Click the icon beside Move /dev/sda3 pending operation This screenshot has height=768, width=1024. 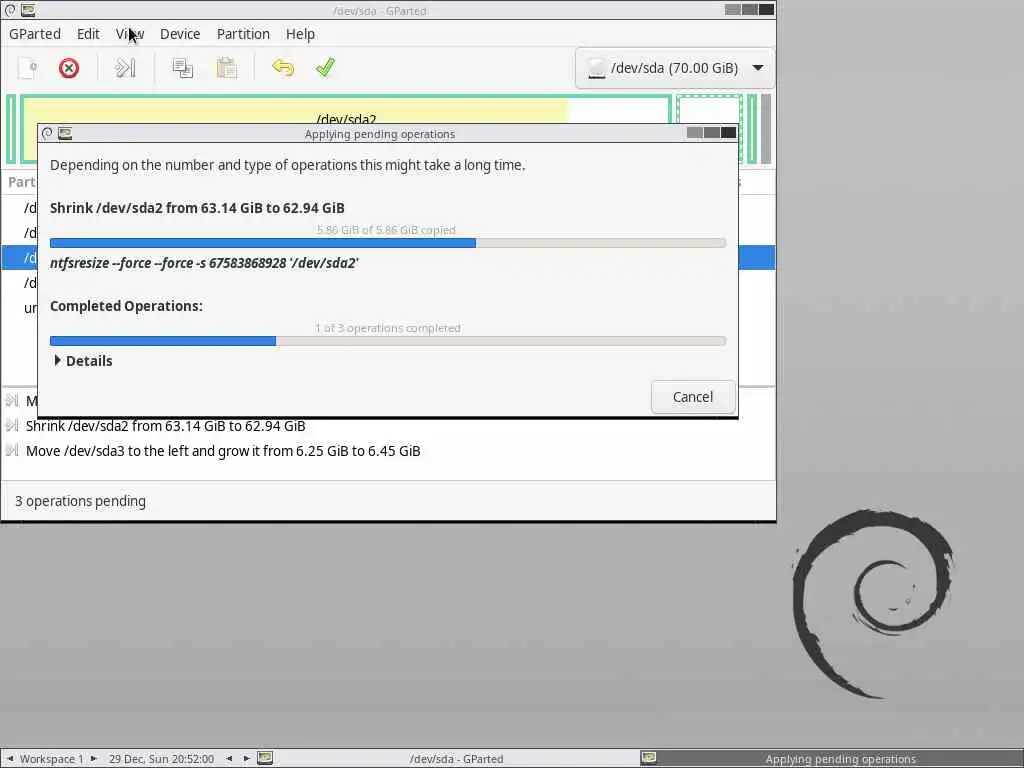(12, 451)
